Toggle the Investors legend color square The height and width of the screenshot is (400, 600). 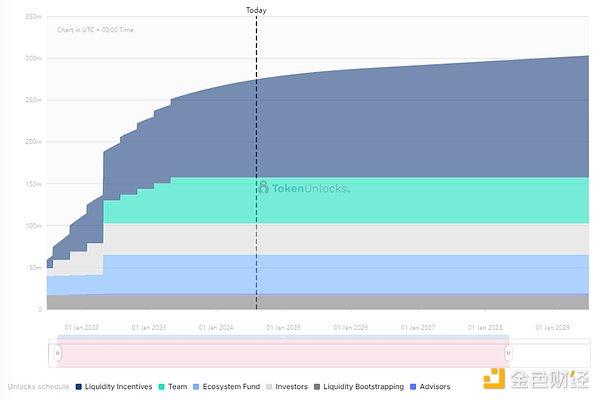[x=268, y=387]
